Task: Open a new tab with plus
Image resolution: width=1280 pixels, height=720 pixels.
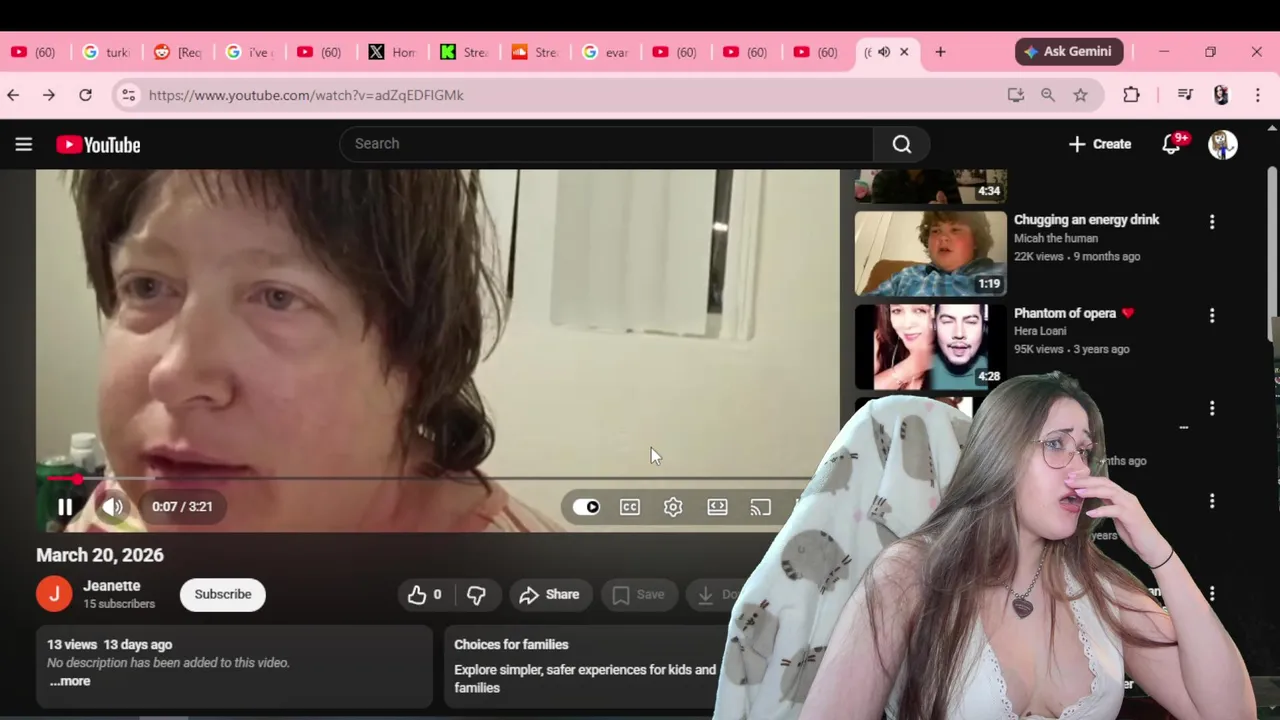Action: click(x=940, y=52)
